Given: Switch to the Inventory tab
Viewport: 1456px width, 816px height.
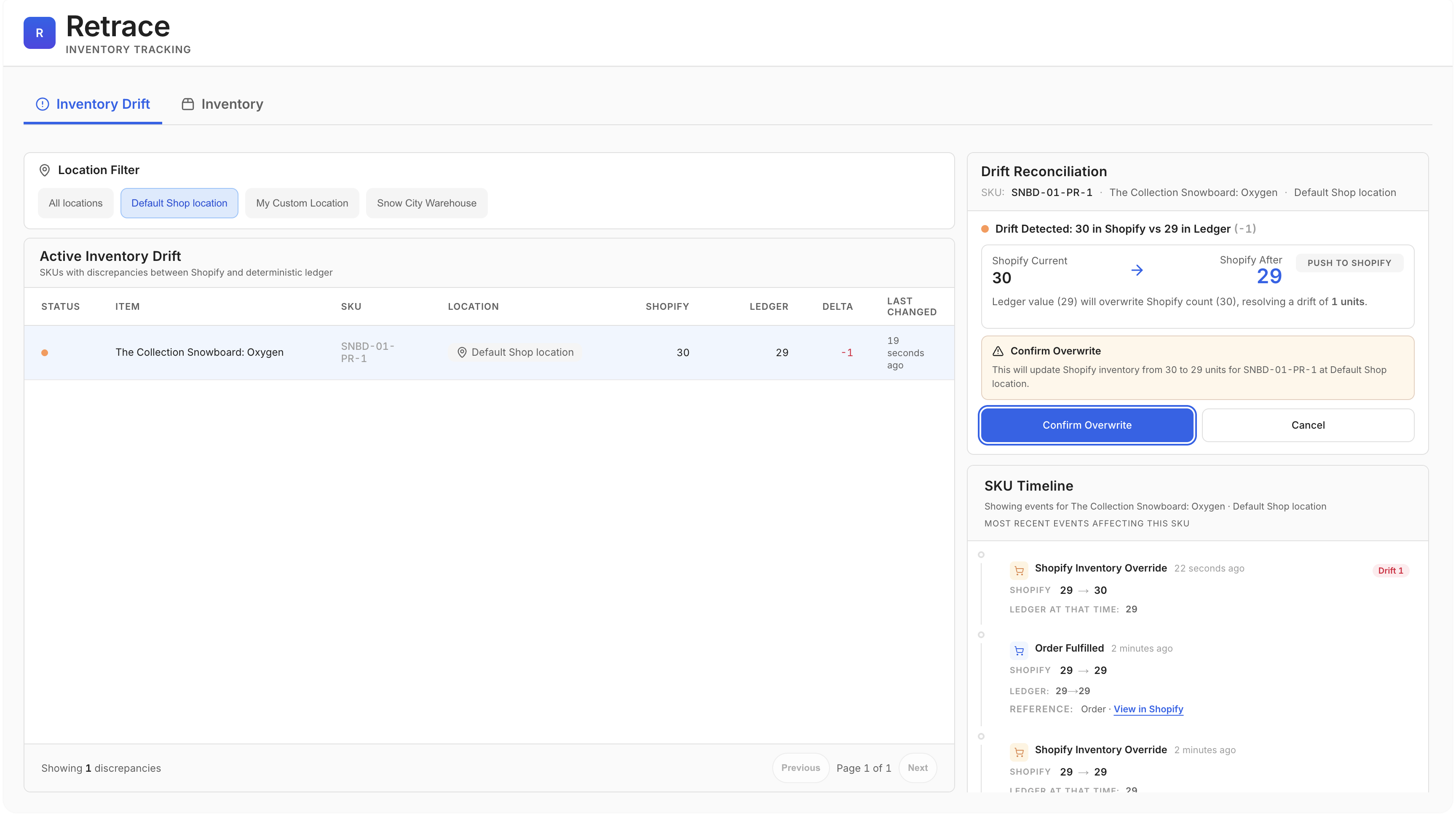Looking at the screenshot, I should pos(222,104).
